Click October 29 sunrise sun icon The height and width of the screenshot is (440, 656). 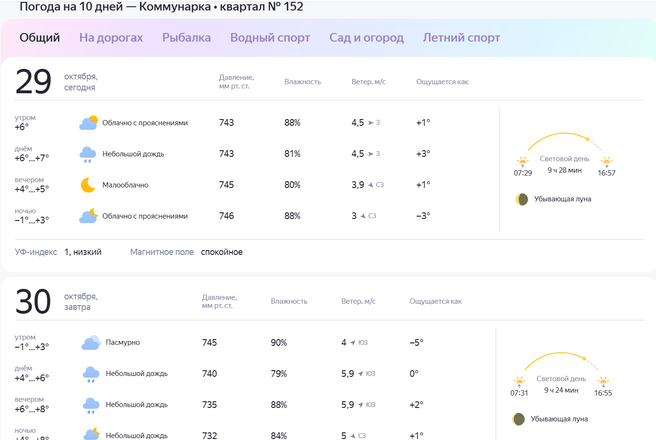522,160
